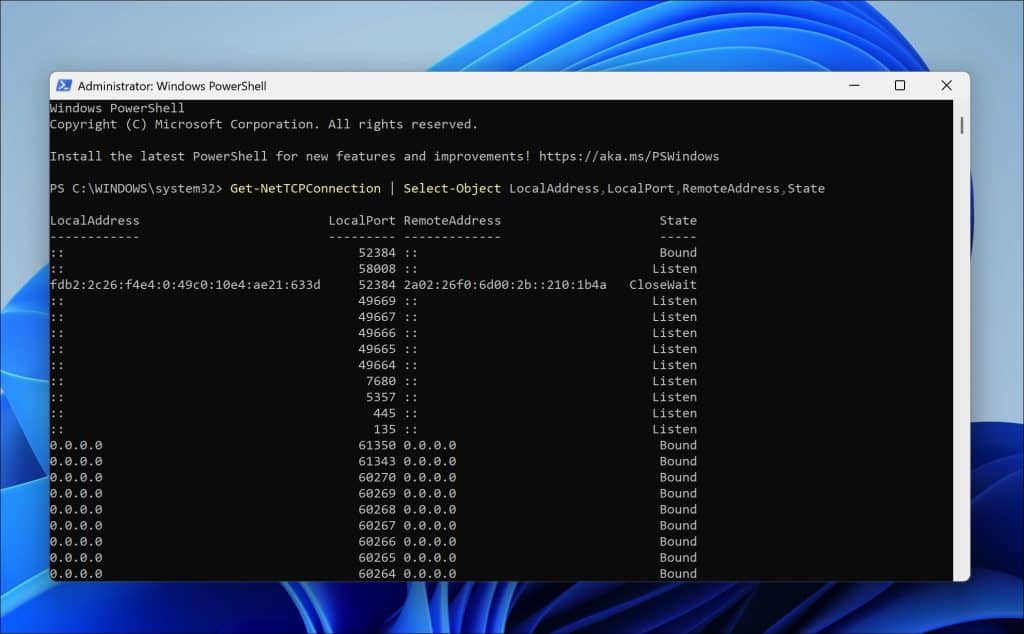1024x634 pixels.
Task: Click the CloseWait state entry
Action: [663, 285]
